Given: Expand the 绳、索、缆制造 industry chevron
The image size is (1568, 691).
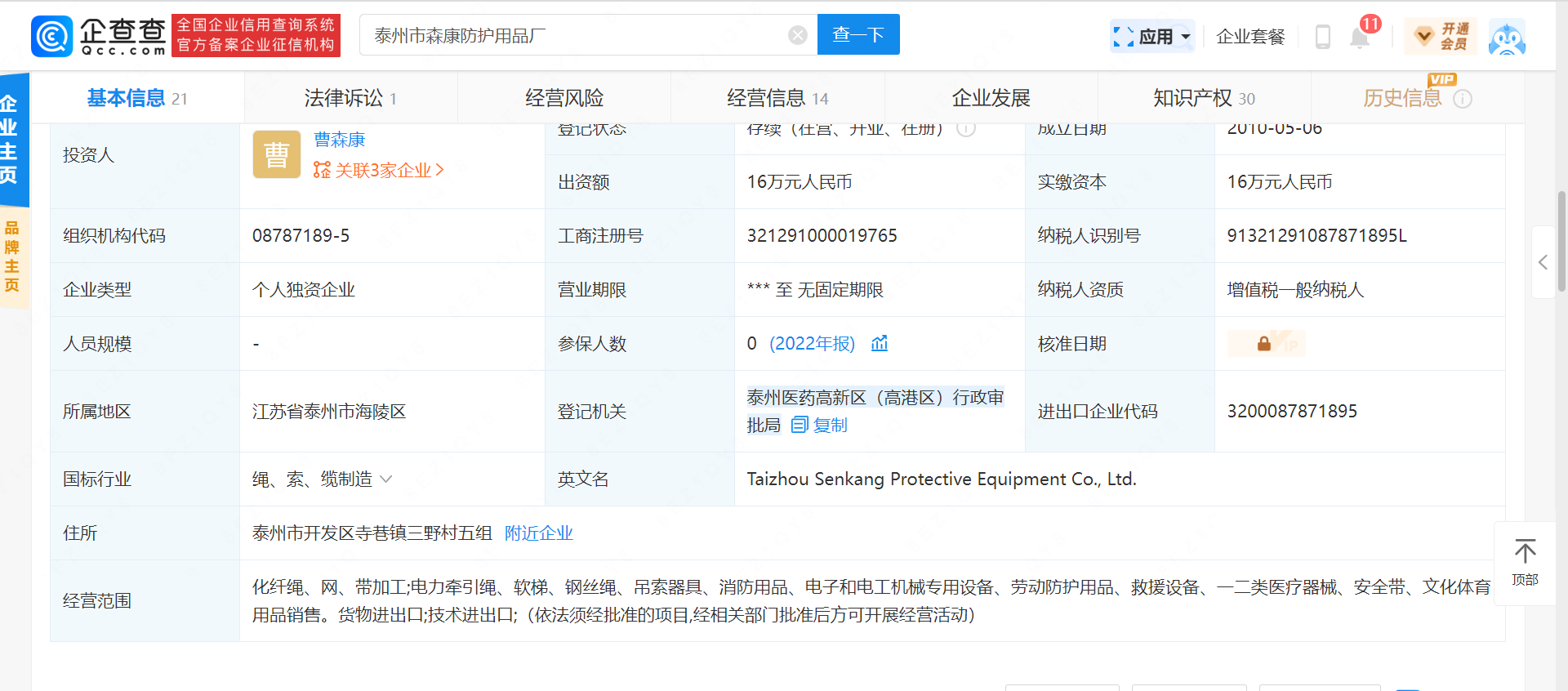Looking at the screenshot, I should [x=386, y=479].
